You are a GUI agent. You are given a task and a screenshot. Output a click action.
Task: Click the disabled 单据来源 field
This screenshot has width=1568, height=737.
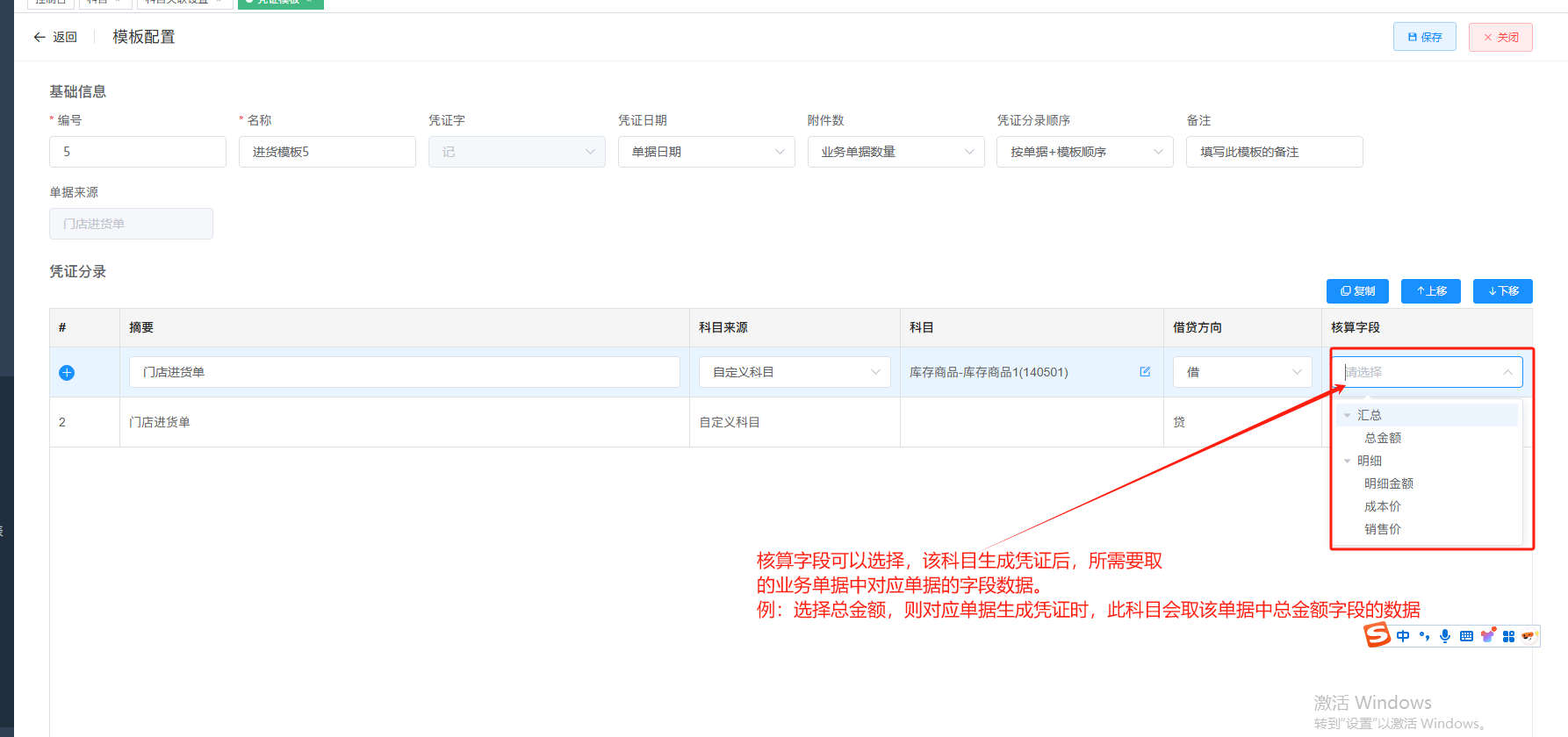(131, 224)
